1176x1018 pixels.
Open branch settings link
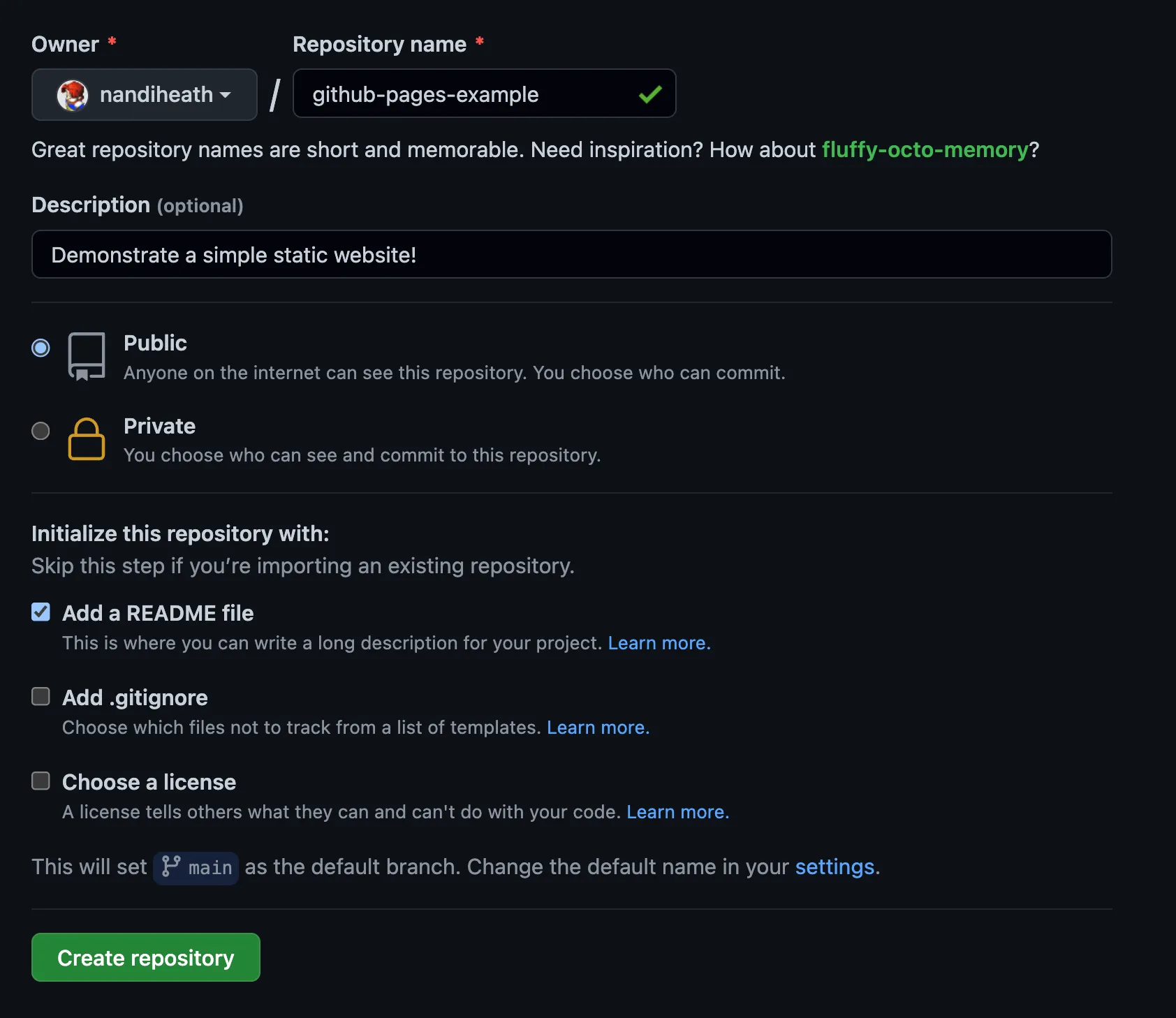(834, 866)
